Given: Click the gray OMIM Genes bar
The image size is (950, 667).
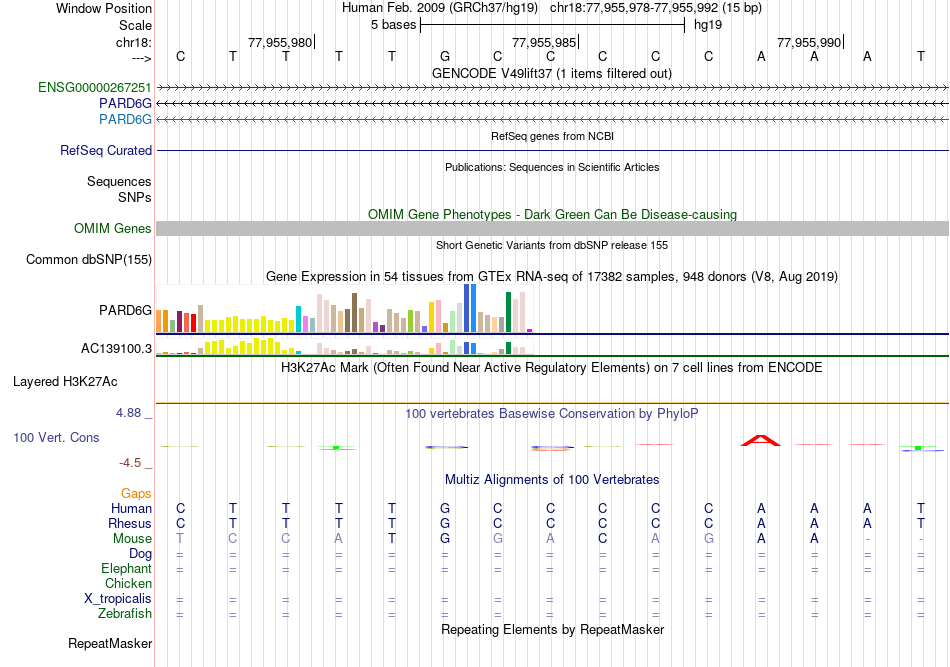Looking at the screenshot, I should pos(552,228).
